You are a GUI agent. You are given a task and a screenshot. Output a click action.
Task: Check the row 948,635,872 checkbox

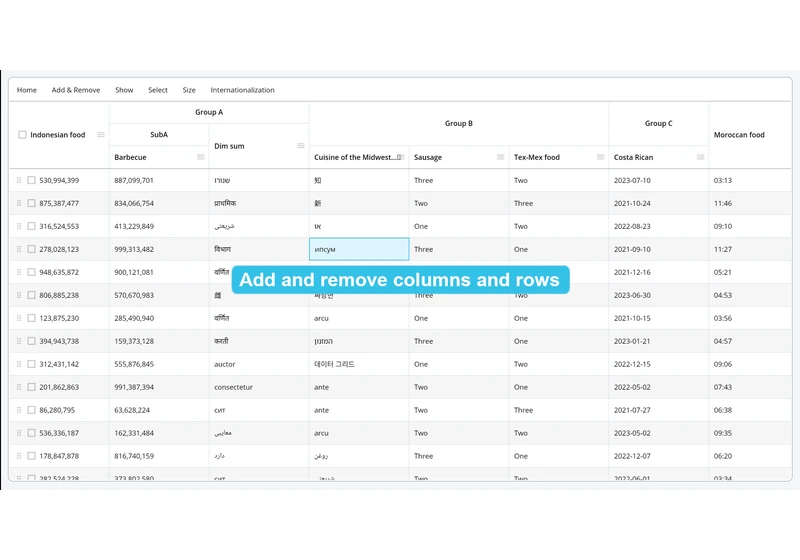[32, 272]
